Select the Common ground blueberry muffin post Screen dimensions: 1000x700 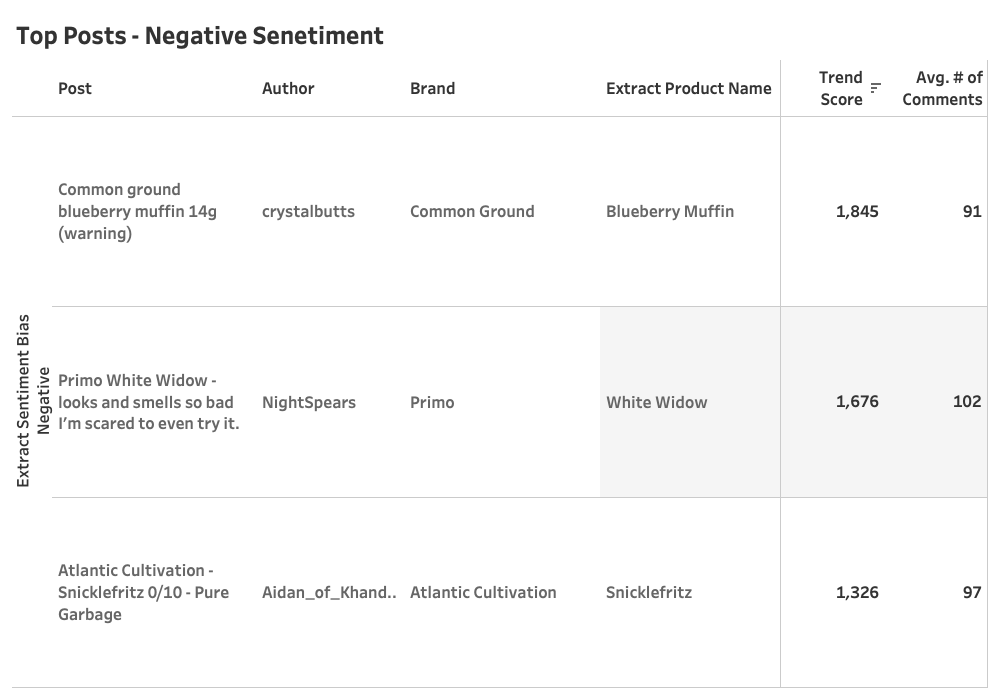[x=137, y=212]
